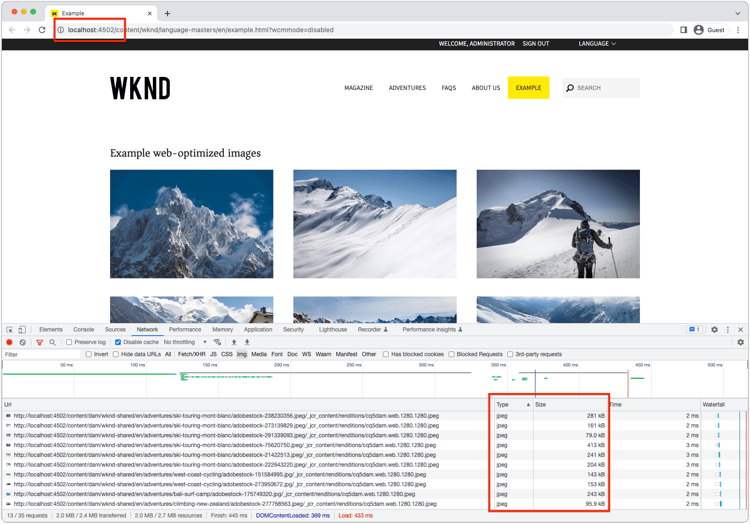
Task: Open the MAGAZINE nav link
Action: (x=359, y=88)
